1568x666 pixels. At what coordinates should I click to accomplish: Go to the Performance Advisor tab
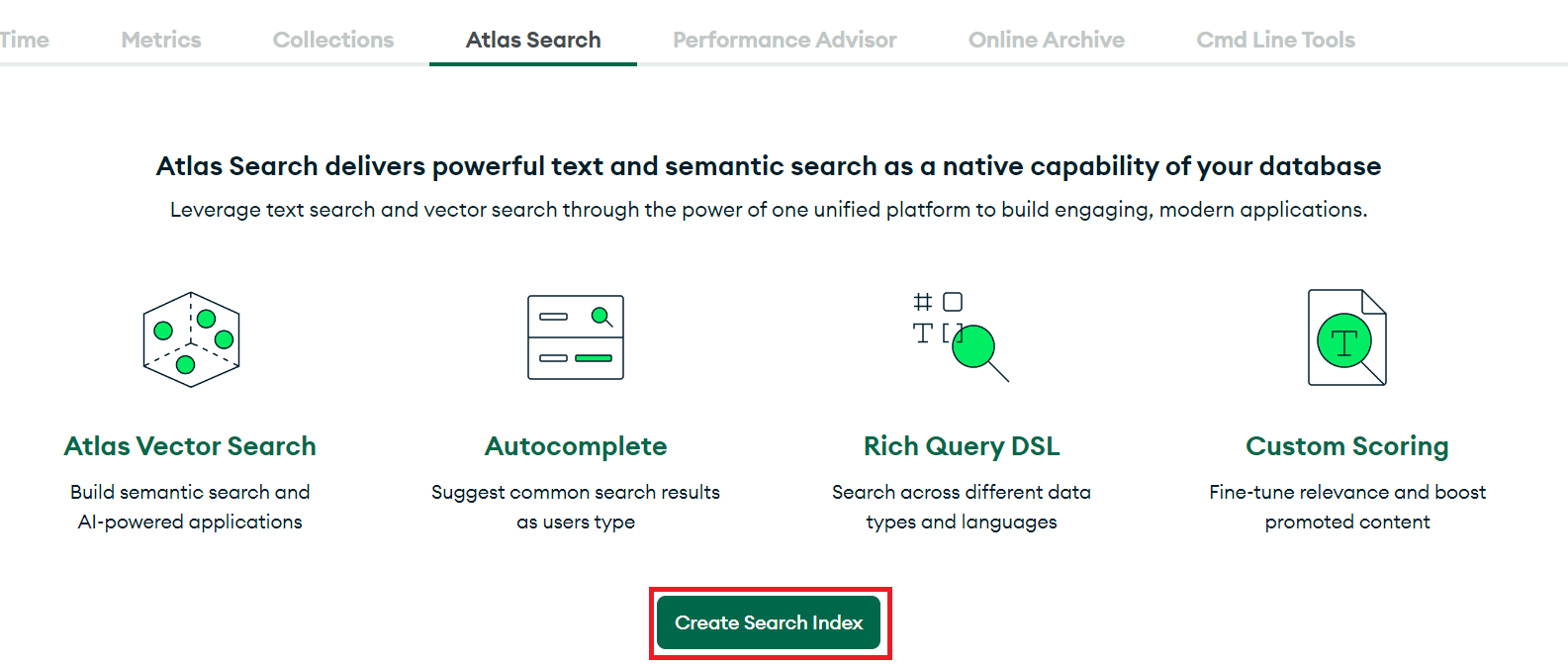click(784, 40)
